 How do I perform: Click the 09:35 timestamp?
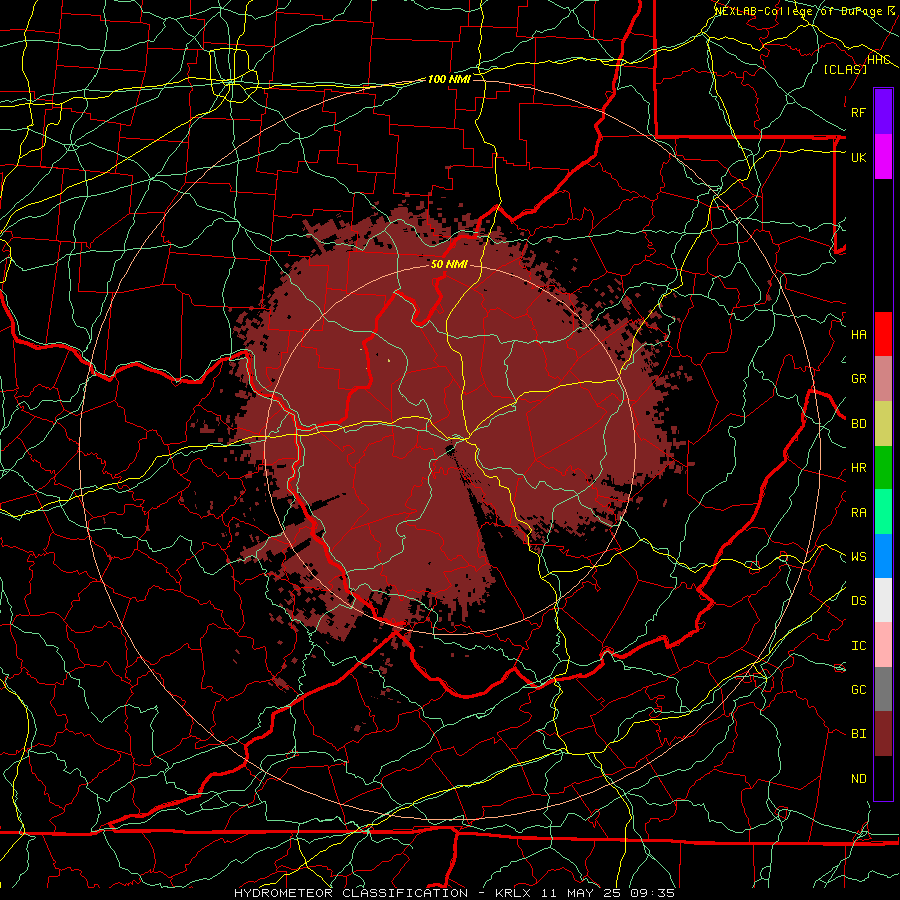tap(654, 893)
